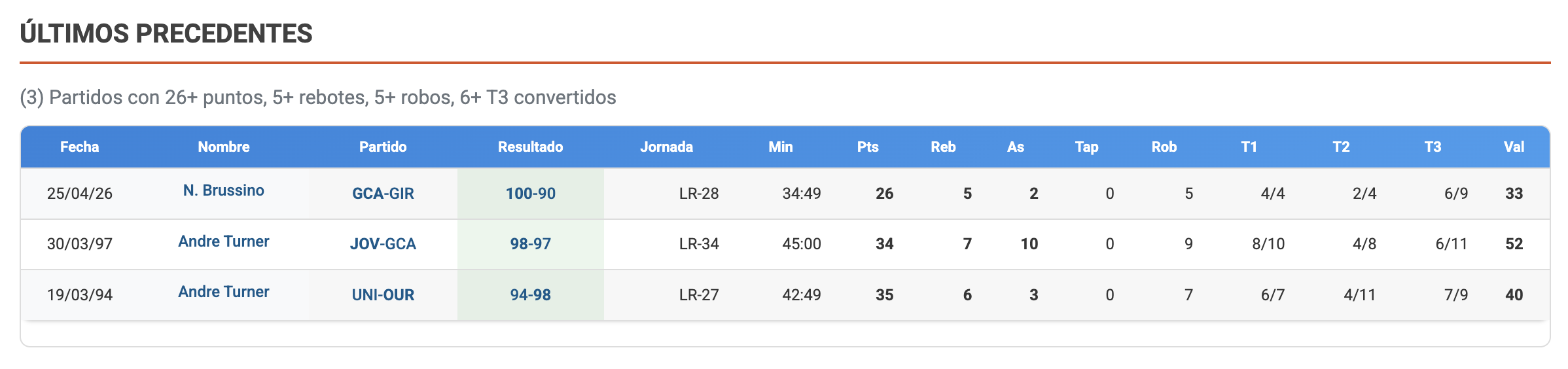This screenshot has width=1568, height=369.
Task: Click the Resultado column header
Action: [x=530, y=147]
